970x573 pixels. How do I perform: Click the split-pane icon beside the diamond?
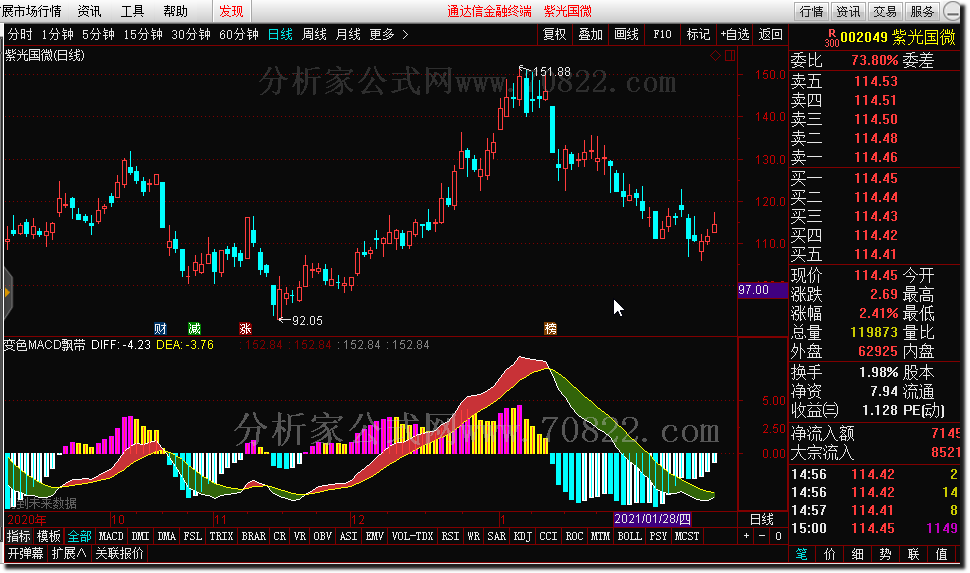[730, 56]
